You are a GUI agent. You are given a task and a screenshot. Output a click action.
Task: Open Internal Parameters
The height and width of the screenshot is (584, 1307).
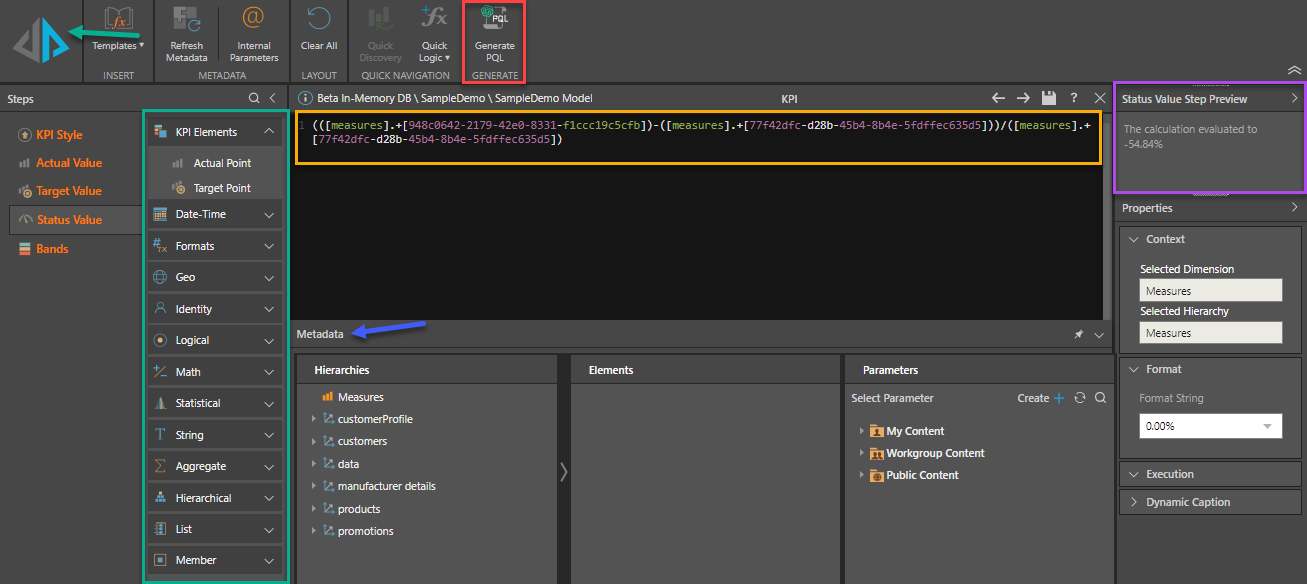254,34
